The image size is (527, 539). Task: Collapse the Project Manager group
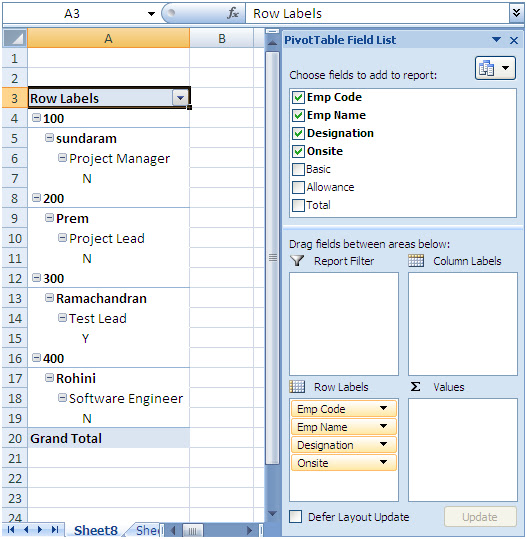pyautogui.click(x=62, y=158)
